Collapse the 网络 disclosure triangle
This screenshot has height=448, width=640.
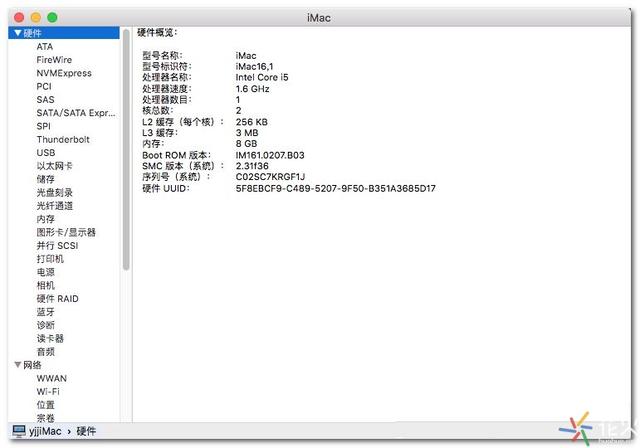point(18,364)
